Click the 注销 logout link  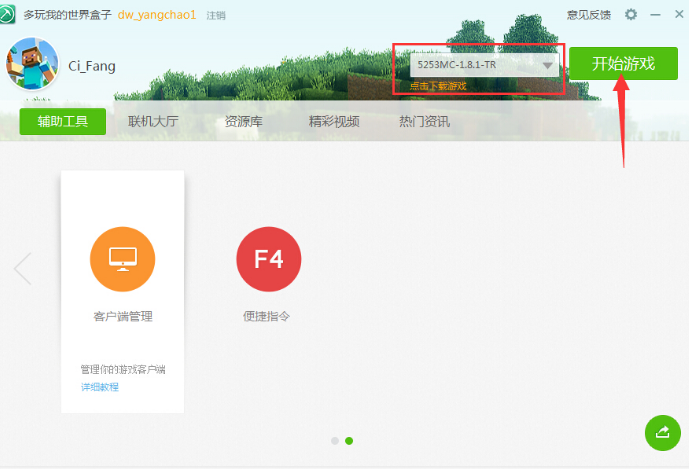pyautogui.click(x=216, y=16)
